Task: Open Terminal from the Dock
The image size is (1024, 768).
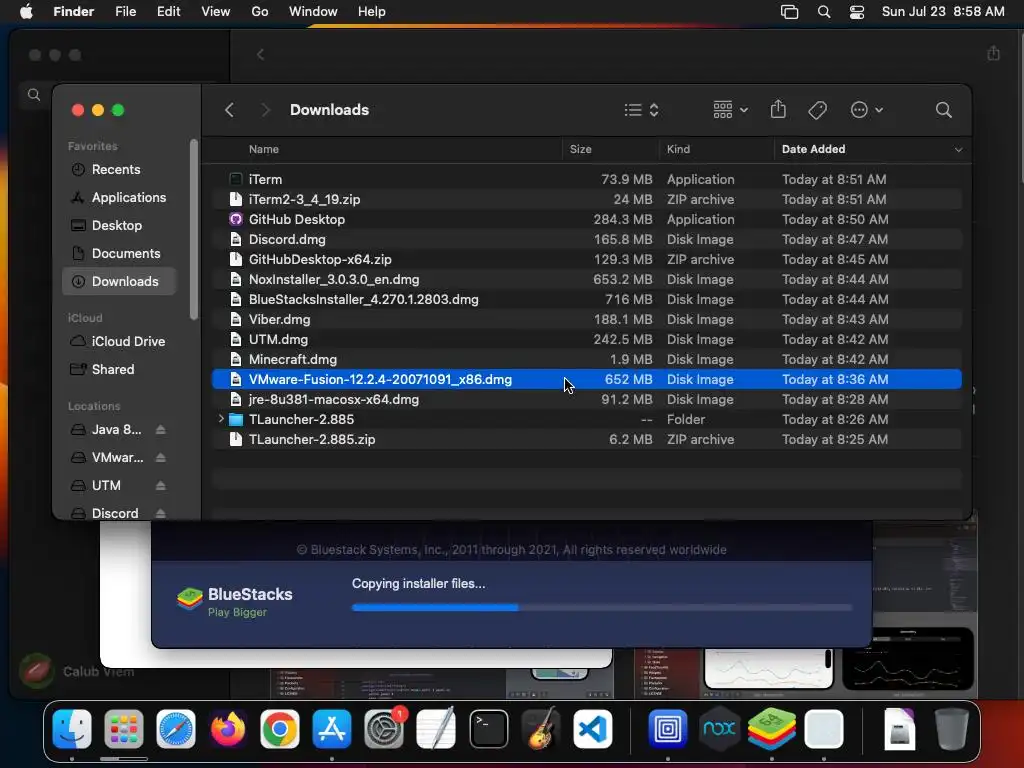Action: point(488,729)
